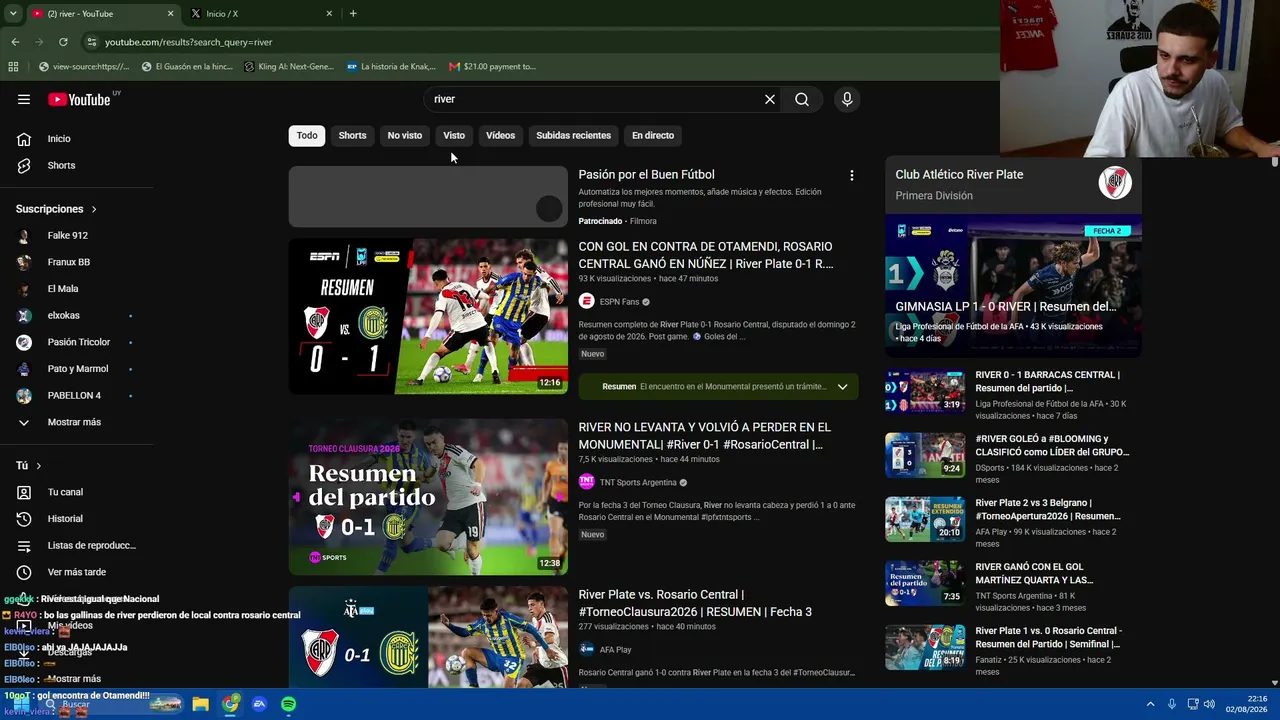Open the $21.00 payment Gmail bookmark

point(492,67)
